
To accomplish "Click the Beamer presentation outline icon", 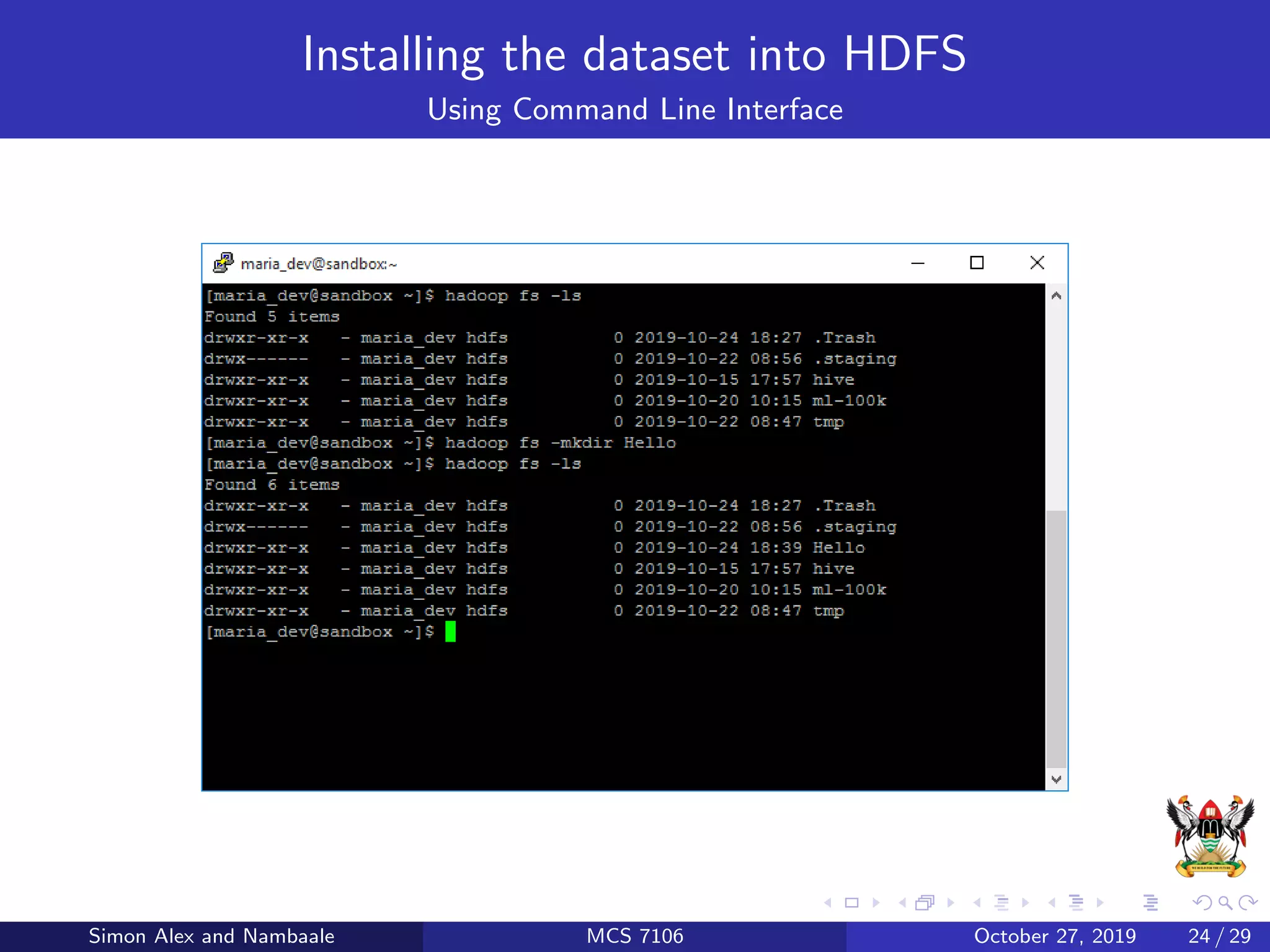I will (x=1151, y=903).
